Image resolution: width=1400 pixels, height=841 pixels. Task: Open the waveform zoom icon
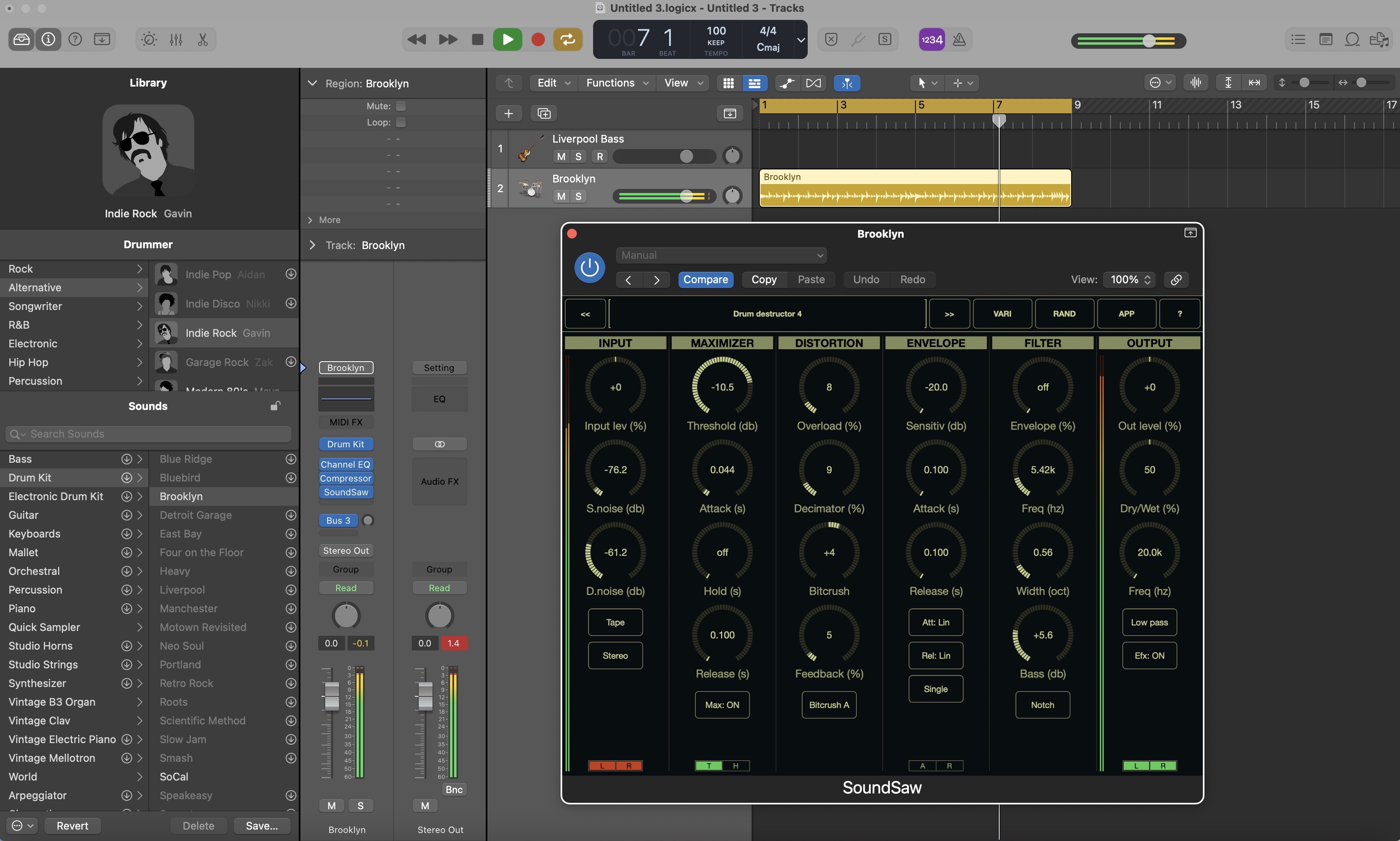[1196, 83]
